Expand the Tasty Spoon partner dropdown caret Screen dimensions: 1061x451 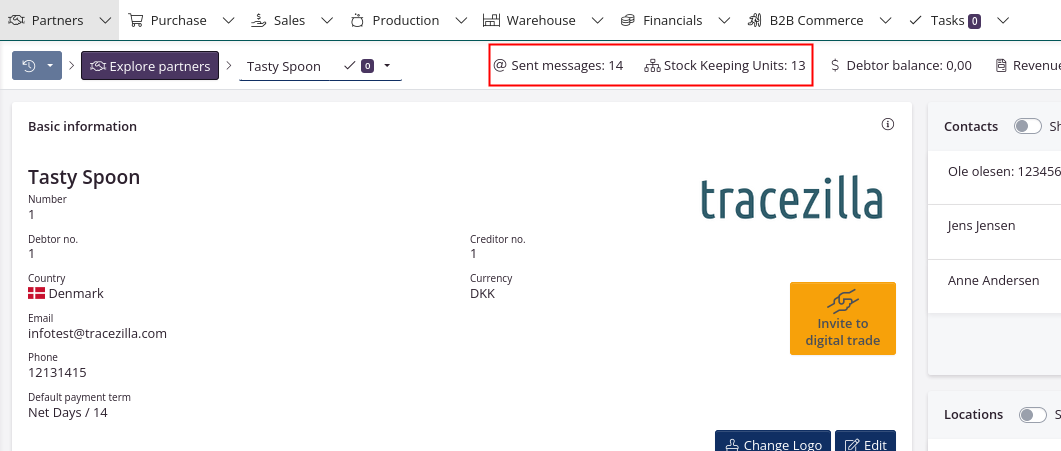pyautogui.click(x=387, y=66)
